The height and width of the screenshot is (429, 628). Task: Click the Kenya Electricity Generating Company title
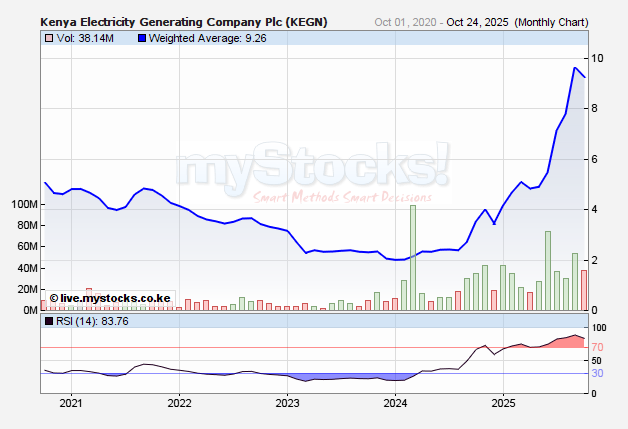click(183, 21)
